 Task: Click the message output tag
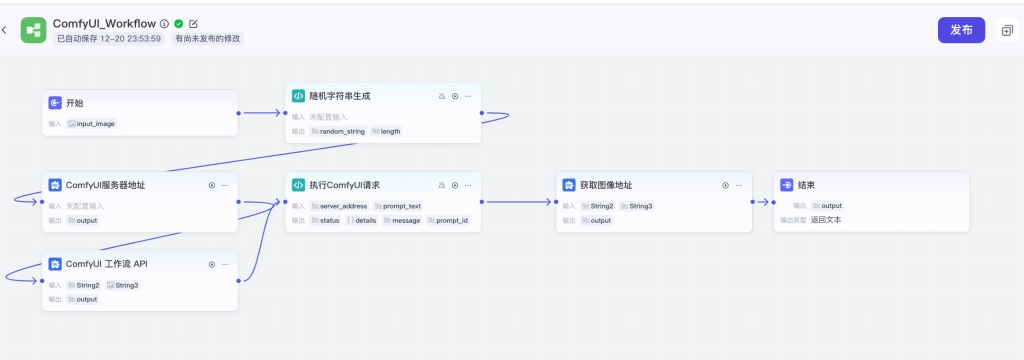(402, 220)
